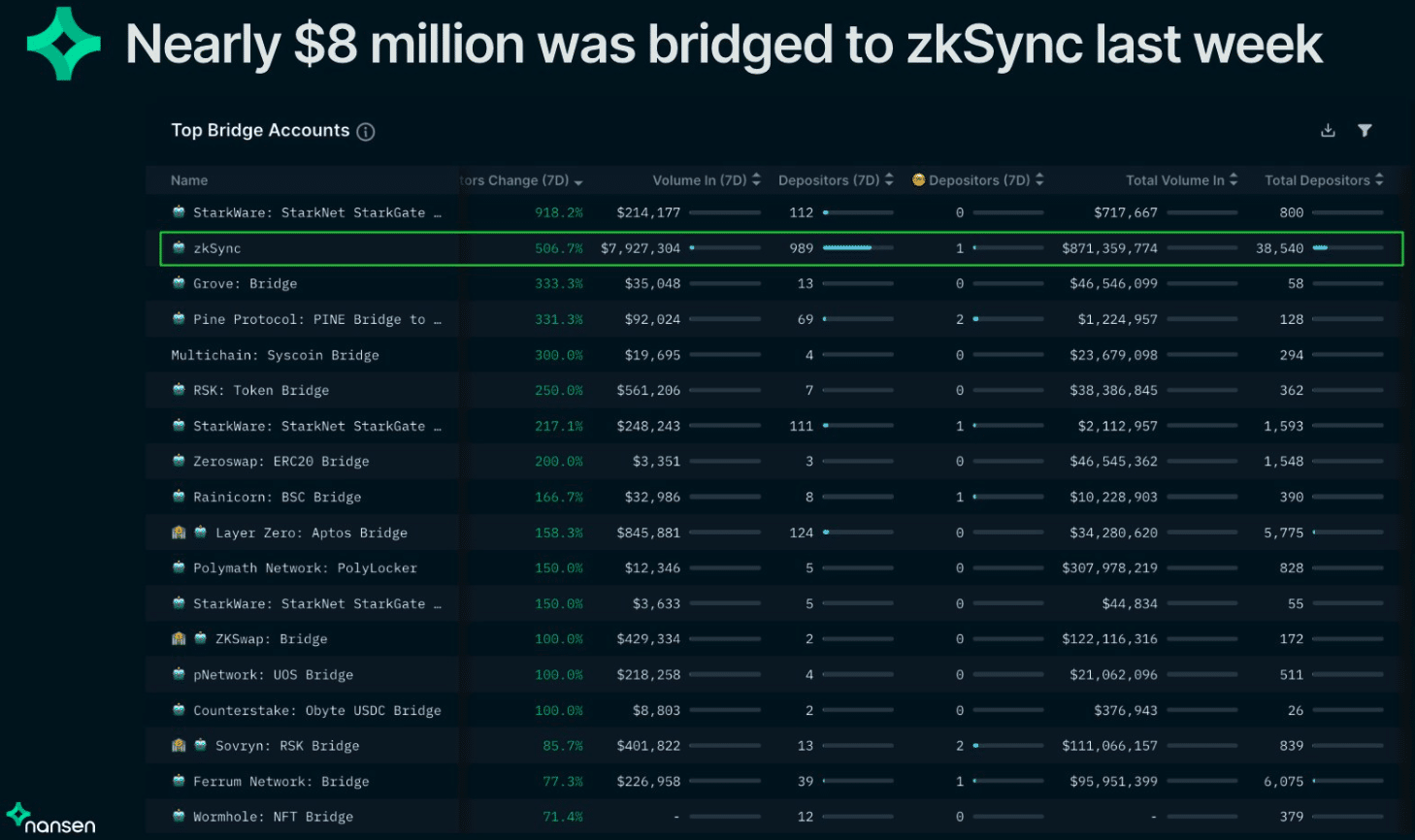Click the info icon beside Top Bridge Accounts
Screen dimensions: 1415x840
click(x=366, y=131)
